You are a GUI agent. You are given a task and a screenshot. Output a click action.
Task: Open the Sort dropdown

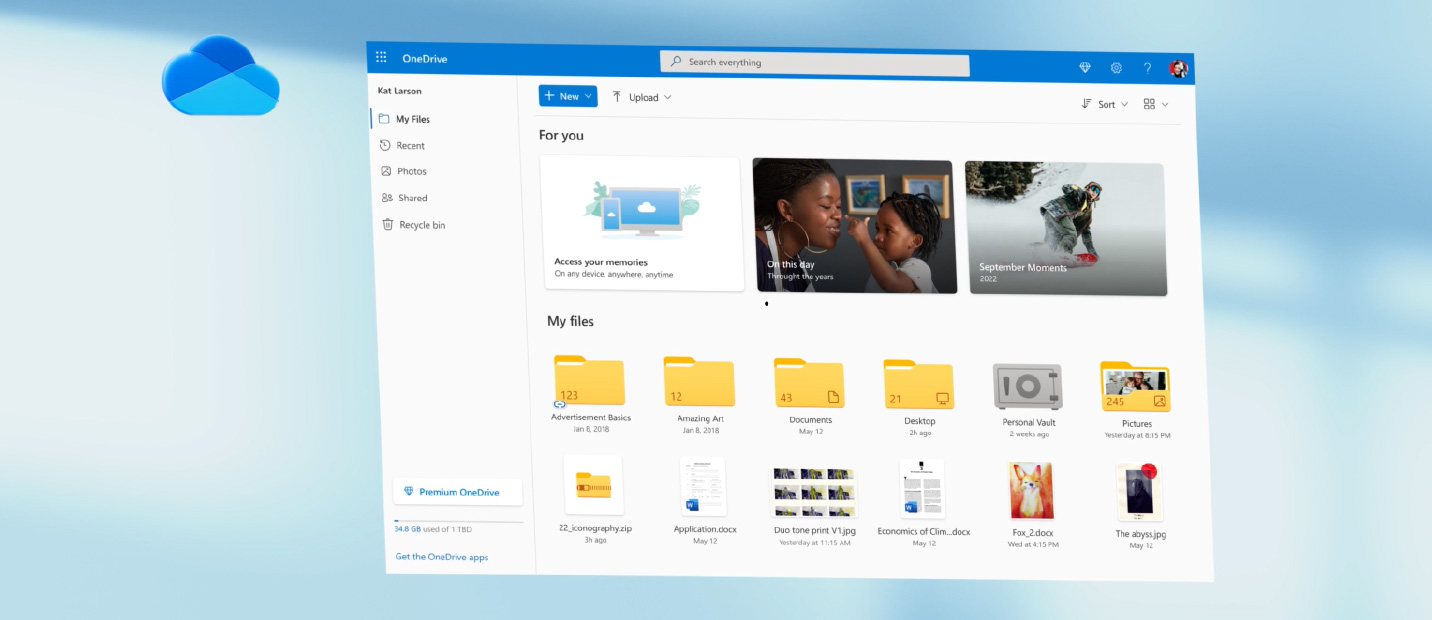point(1105,104)
